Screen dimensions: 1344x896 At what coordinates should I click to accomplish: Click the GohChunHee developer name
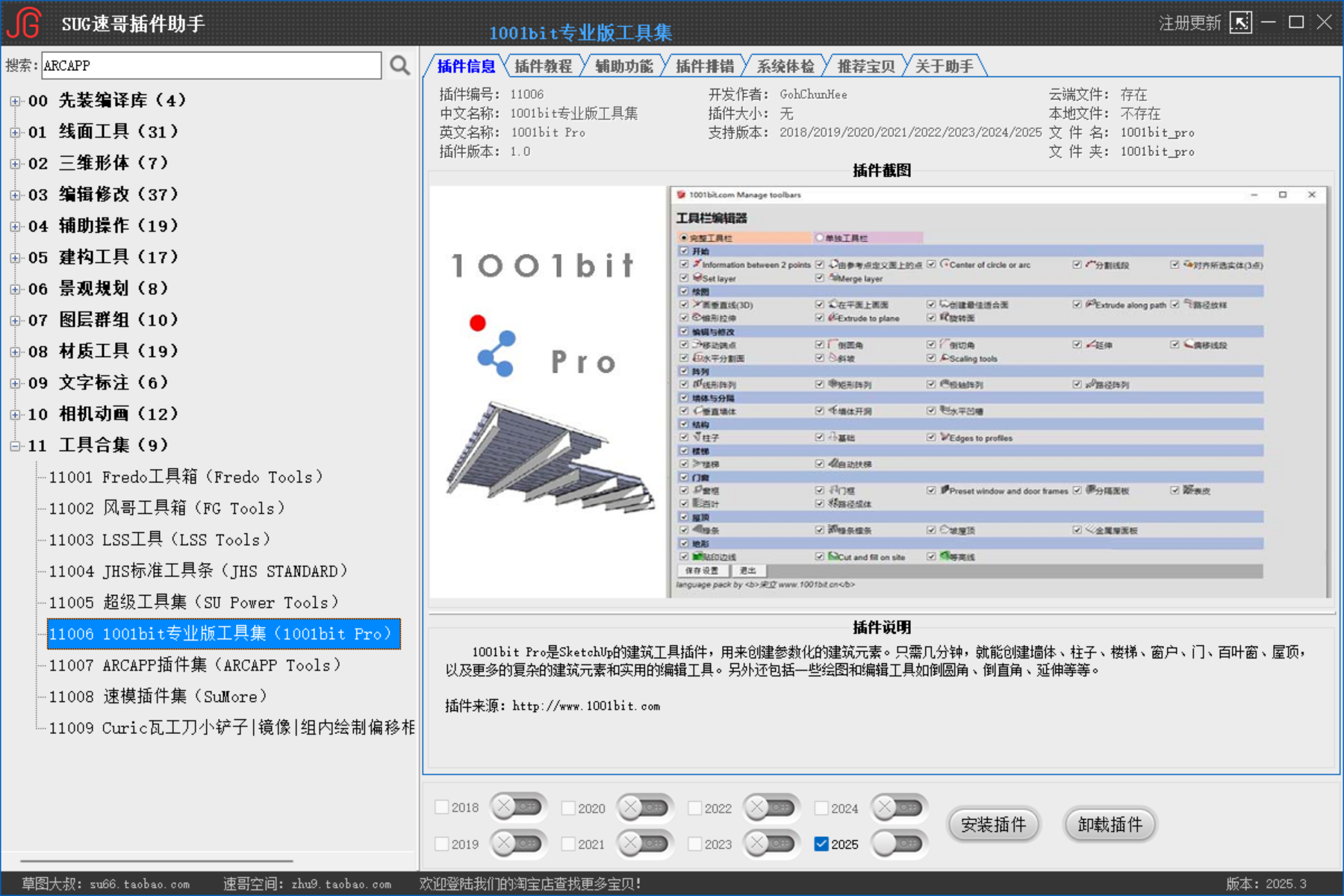813,94
